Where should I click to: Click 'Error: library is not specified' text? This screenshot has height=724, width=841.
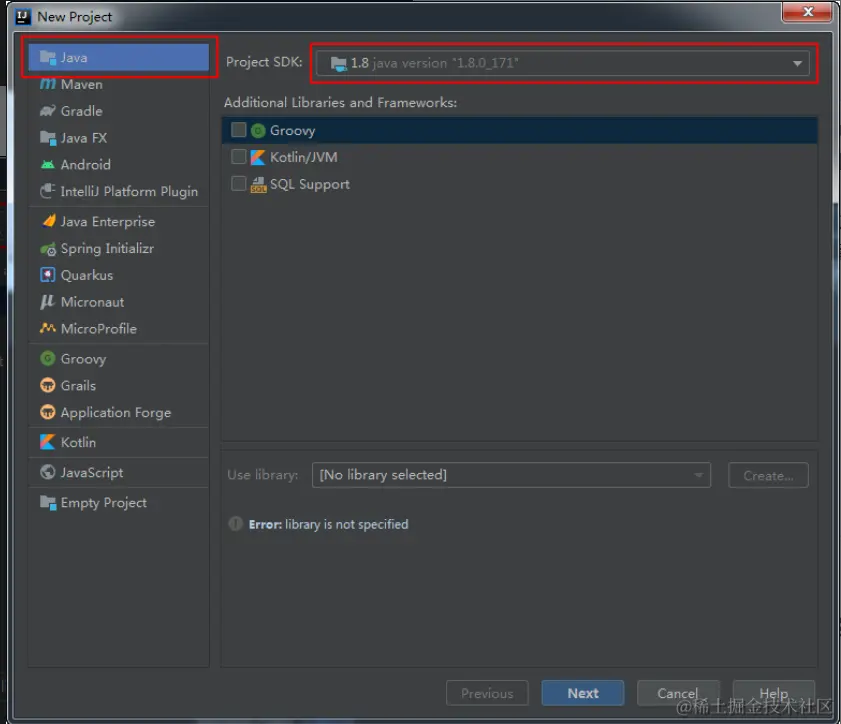328,524
